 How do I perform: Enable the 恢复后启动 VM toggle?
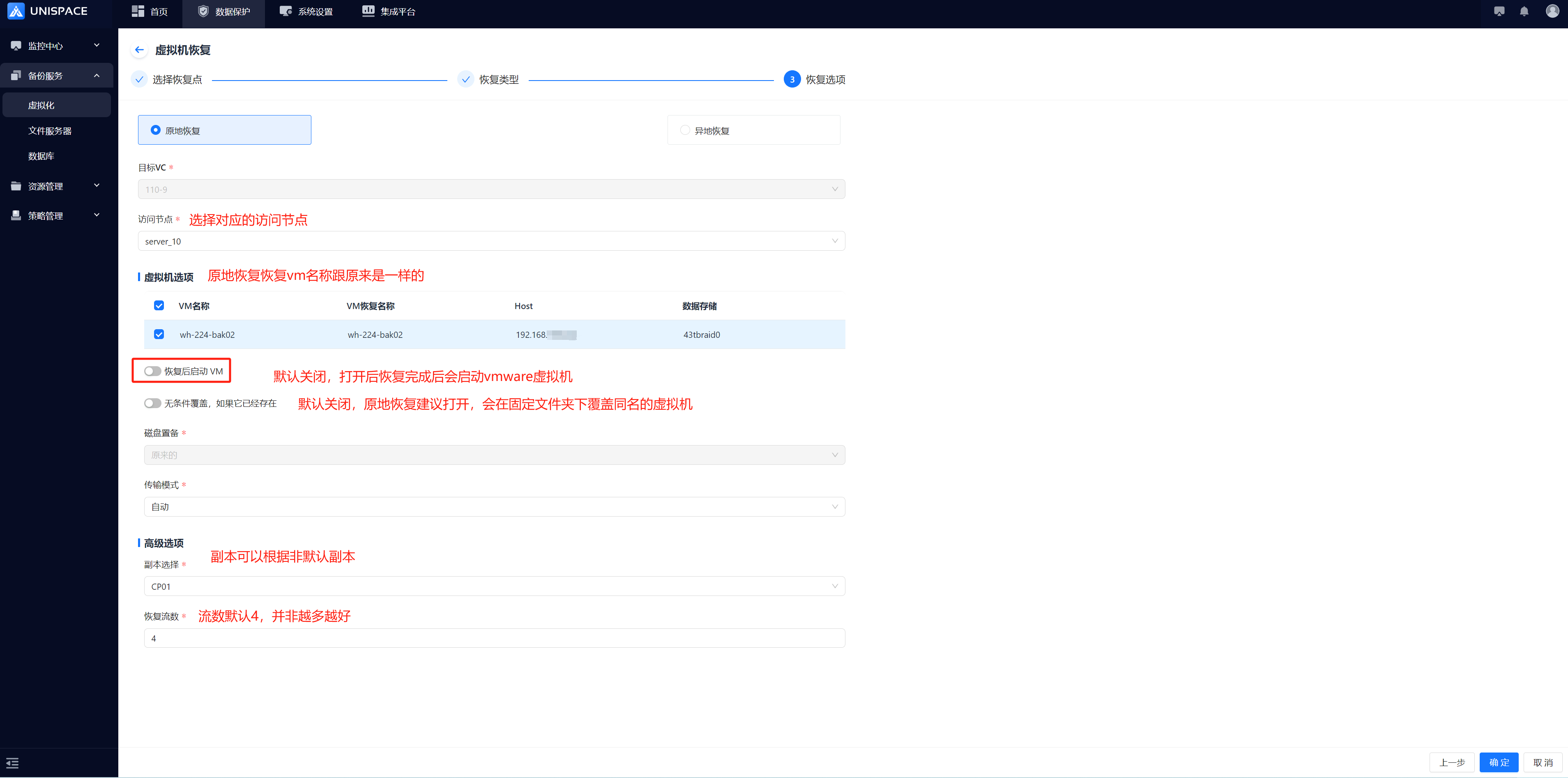point(152,372)
